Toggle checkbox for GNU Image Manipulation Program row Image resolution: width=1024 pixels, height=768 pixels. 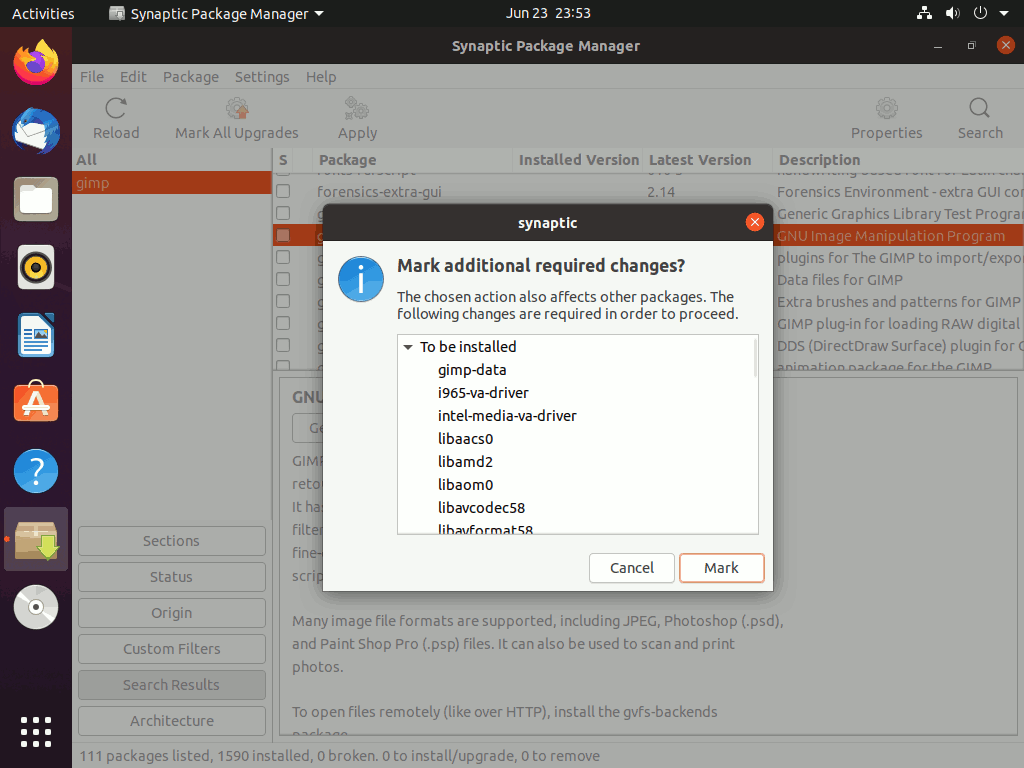[283, 235]
